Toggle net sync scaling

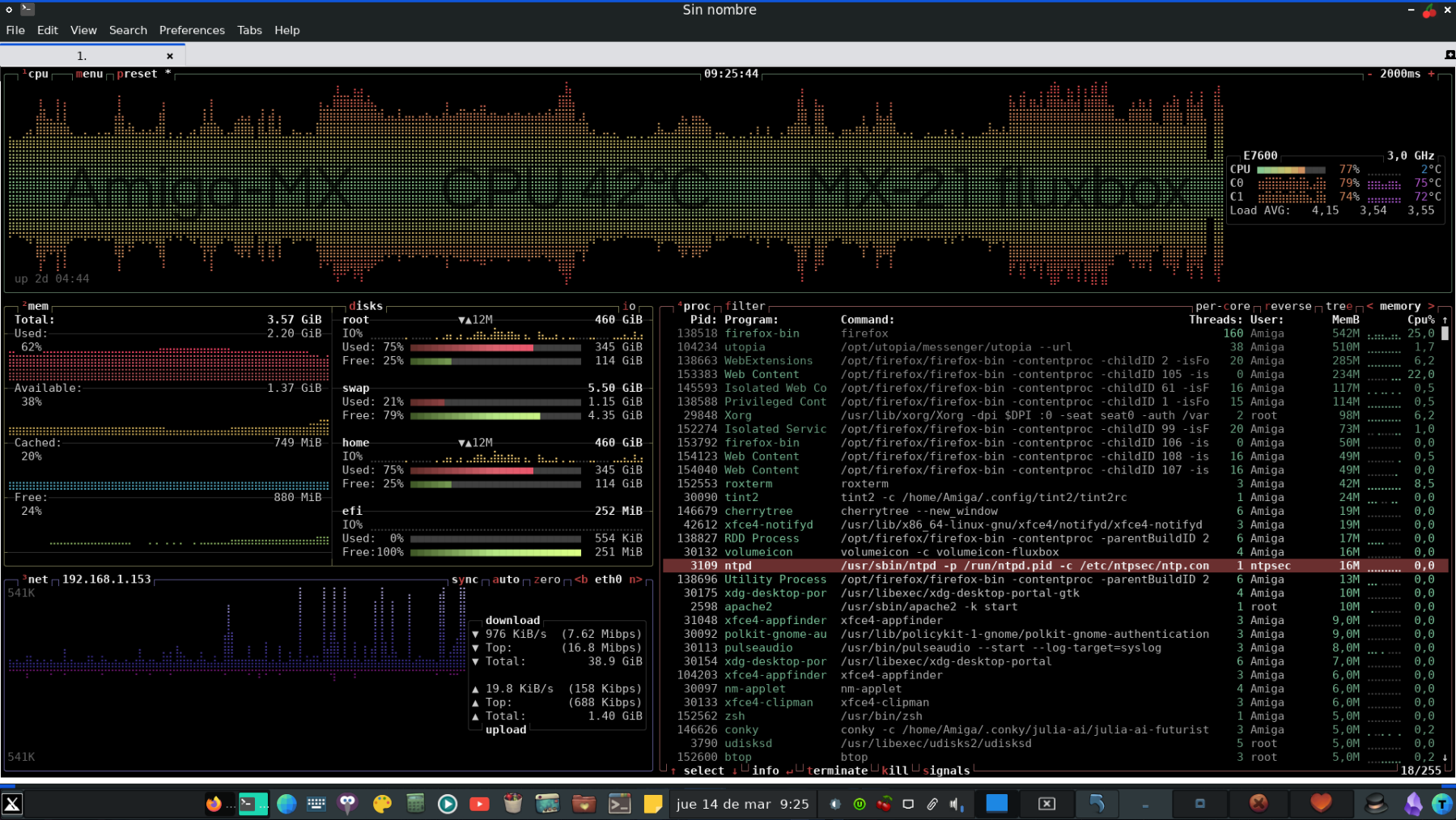(465, 580)
